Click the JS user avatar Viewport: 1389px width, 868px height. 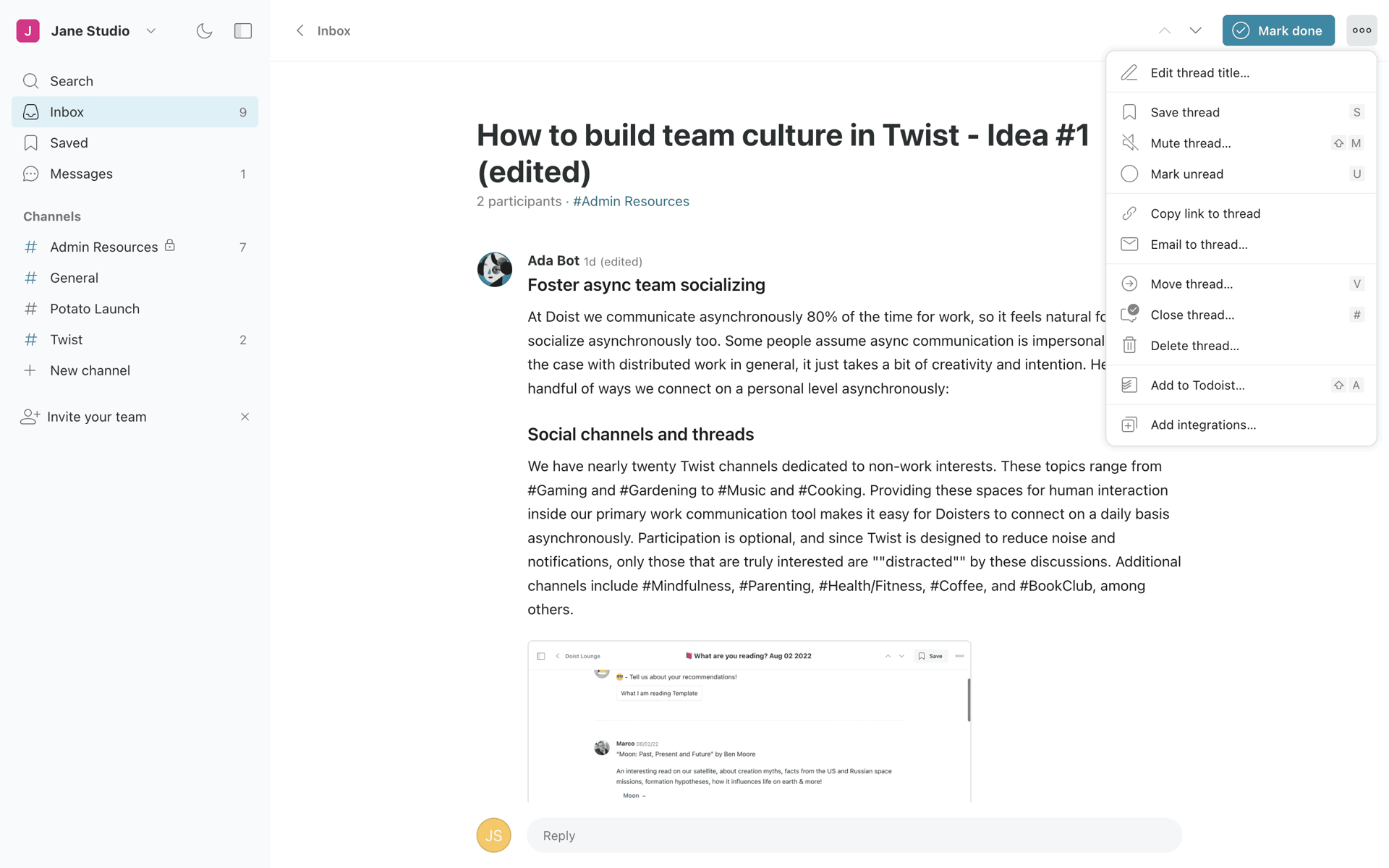tap(493, 835)
